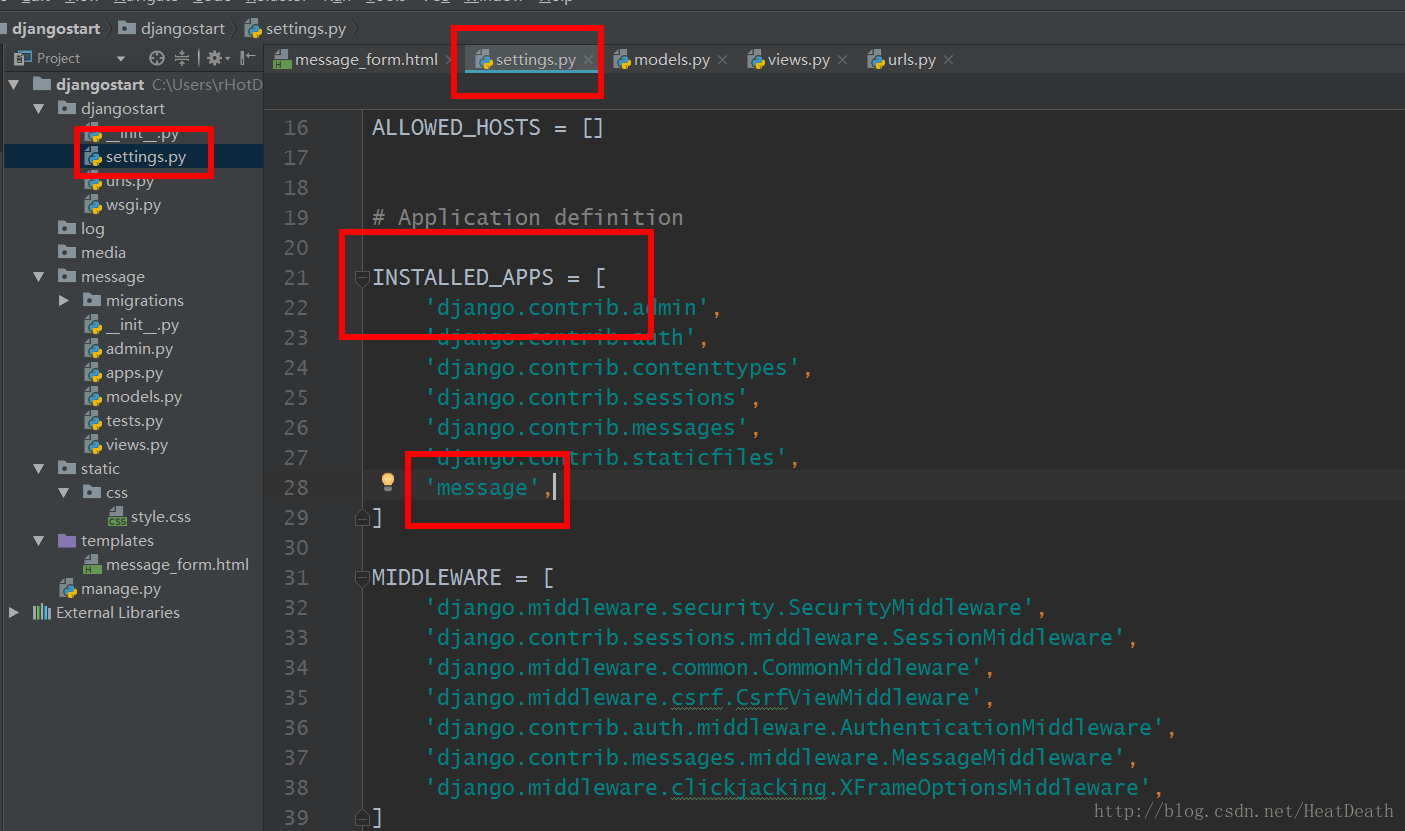Viewport: 1405px width, 831px height.
Task: Click line number 17 in the gutter
Action: pyautogui.click(x=296, y=157)
